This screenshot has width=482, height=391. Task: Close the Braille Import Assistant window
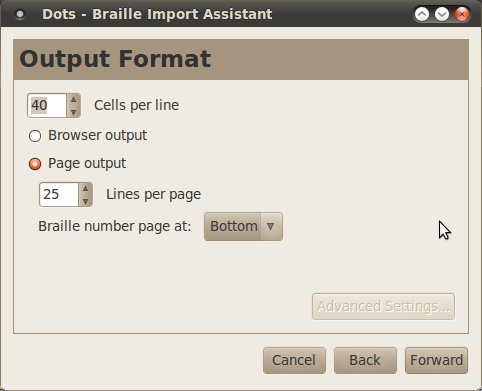[462, 14]
